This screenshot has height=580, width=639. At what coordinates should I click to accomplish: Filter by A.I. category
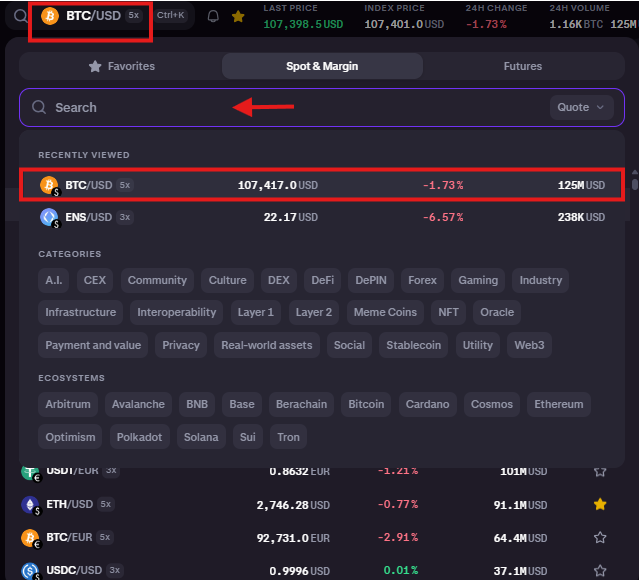coord(53,280)
